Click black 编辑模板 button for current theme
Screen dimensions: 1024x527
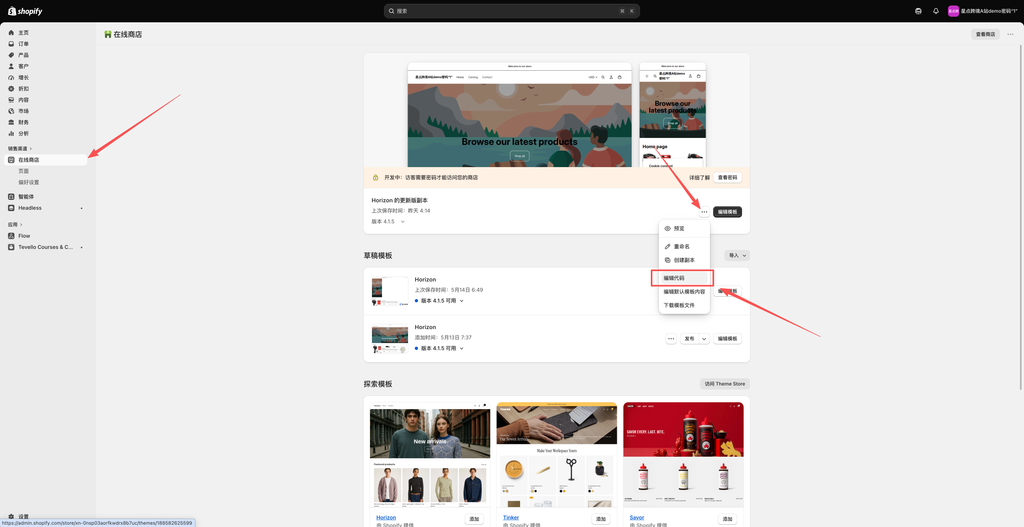click(x=727, y=212)
